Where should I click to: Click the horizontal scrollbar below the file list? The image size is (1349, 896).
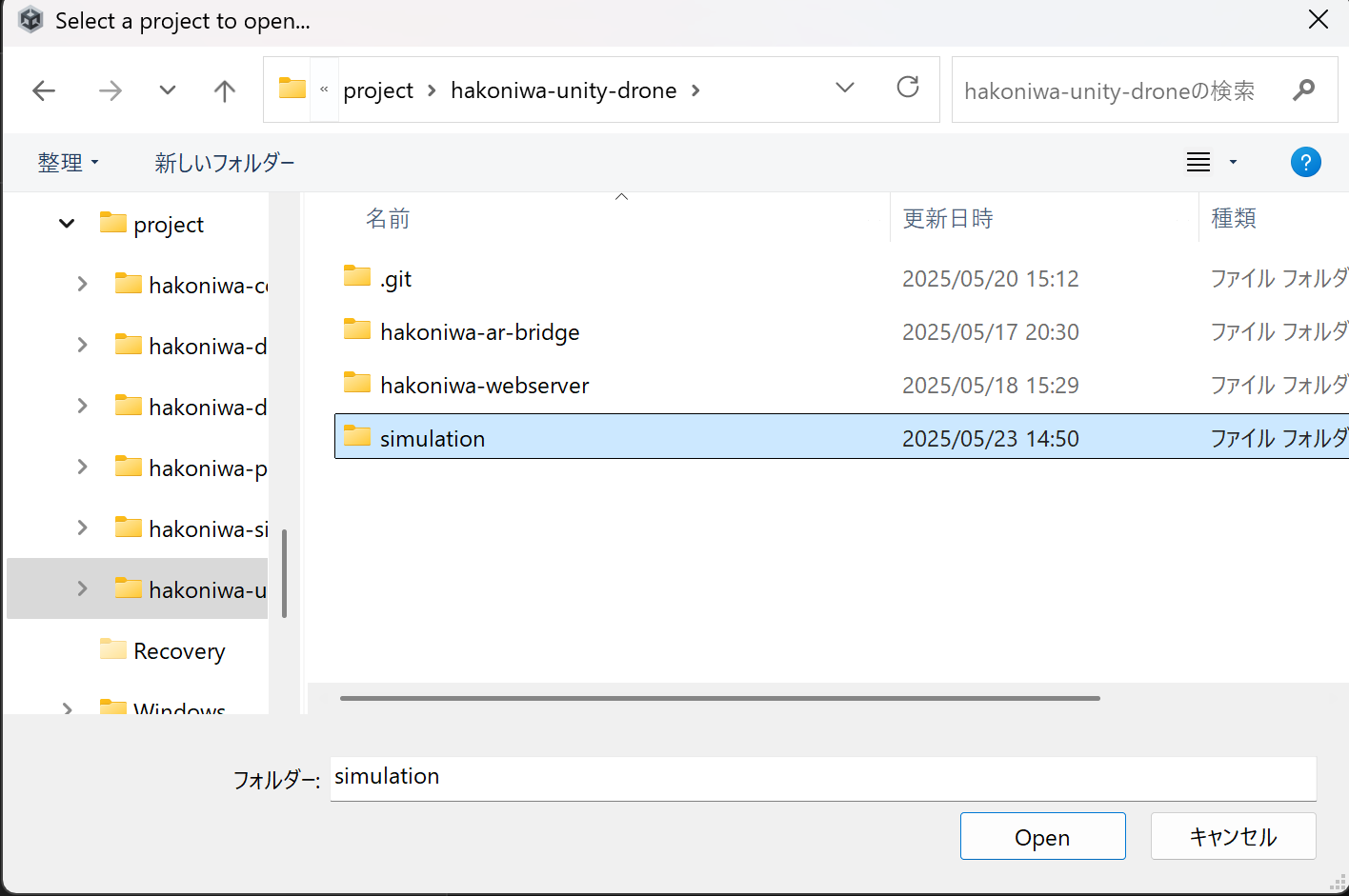point(719,698)
